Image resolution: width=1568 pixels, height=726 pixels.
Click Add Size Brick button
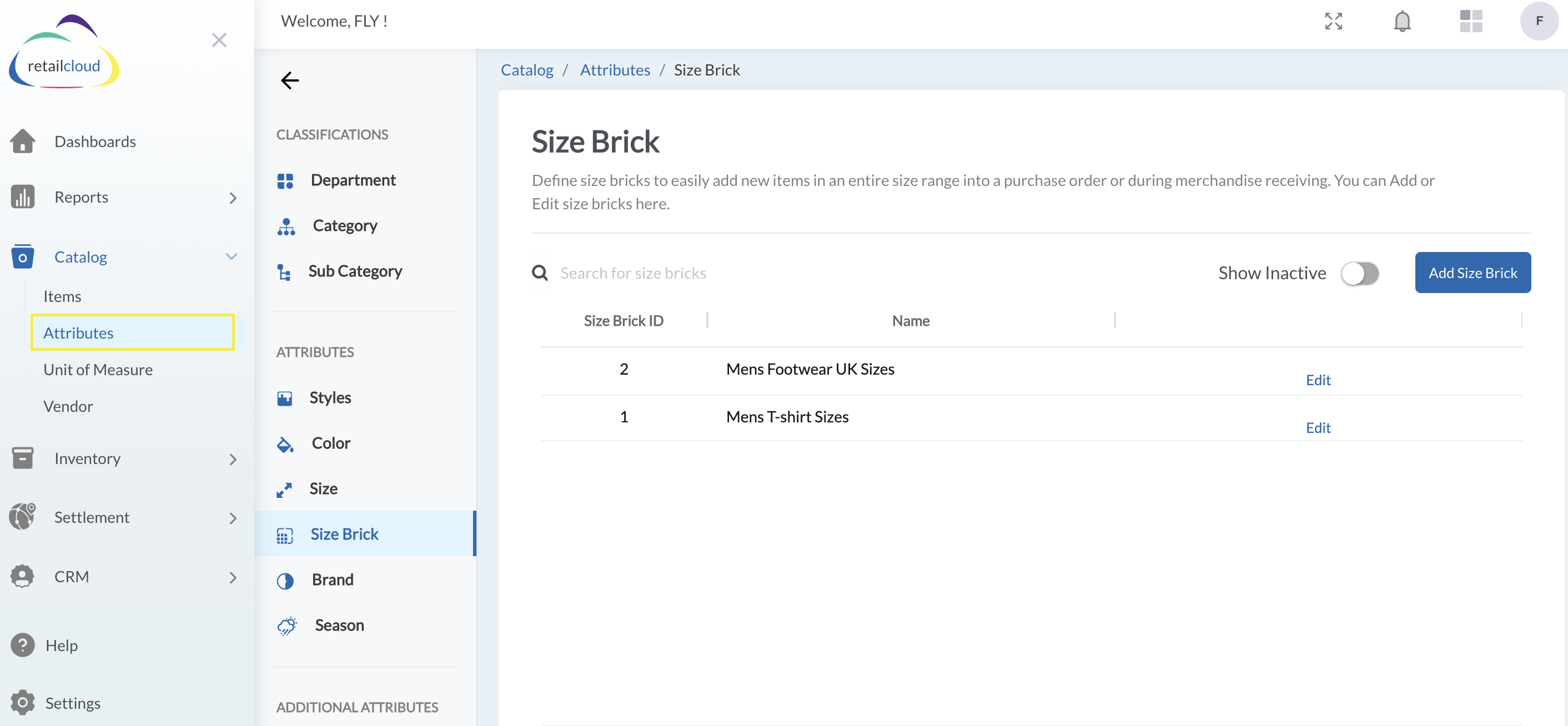click(1472, 273)
